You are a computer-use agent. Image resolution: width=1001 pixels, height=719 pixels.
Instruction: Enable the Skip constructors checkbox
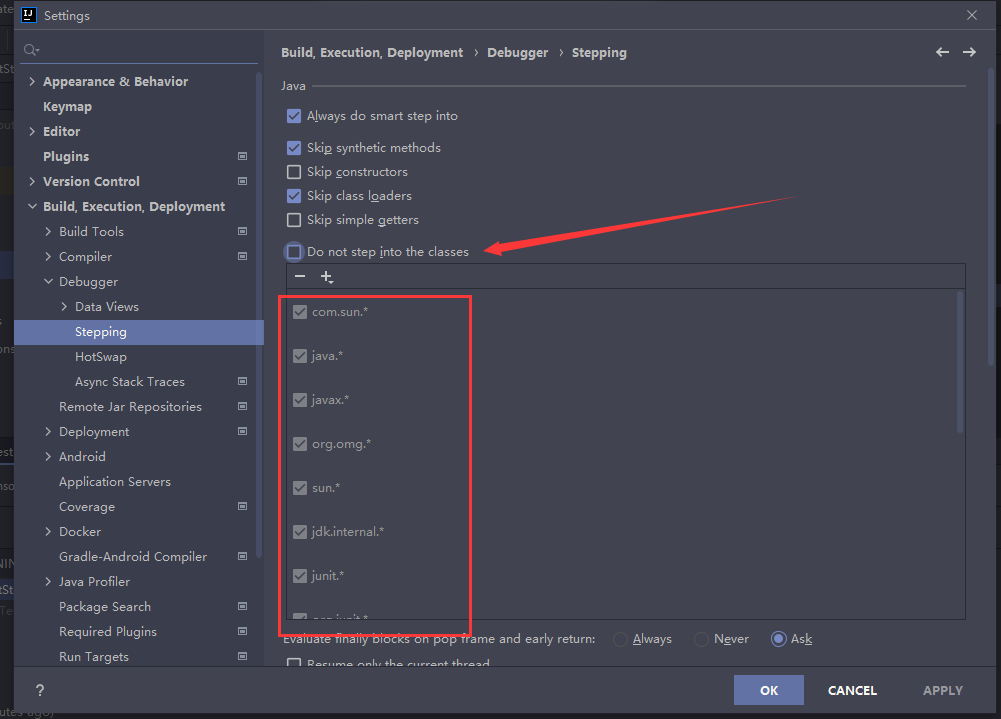[x=294, y=171]
